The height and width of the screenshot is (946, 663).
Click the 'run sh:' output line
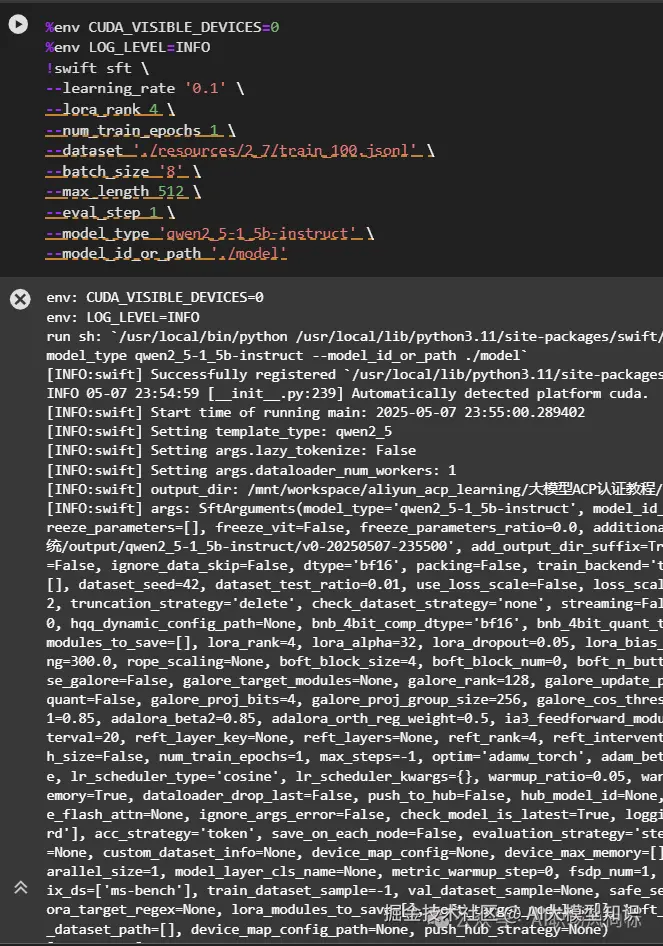pos(355,336)
